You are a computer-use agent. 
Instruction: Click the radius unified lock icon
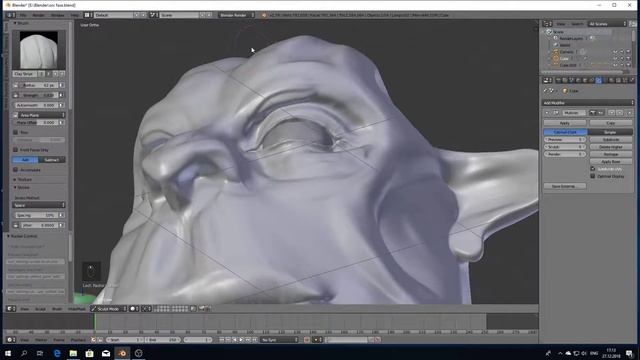pyautogui.click(x=16, y=85)
